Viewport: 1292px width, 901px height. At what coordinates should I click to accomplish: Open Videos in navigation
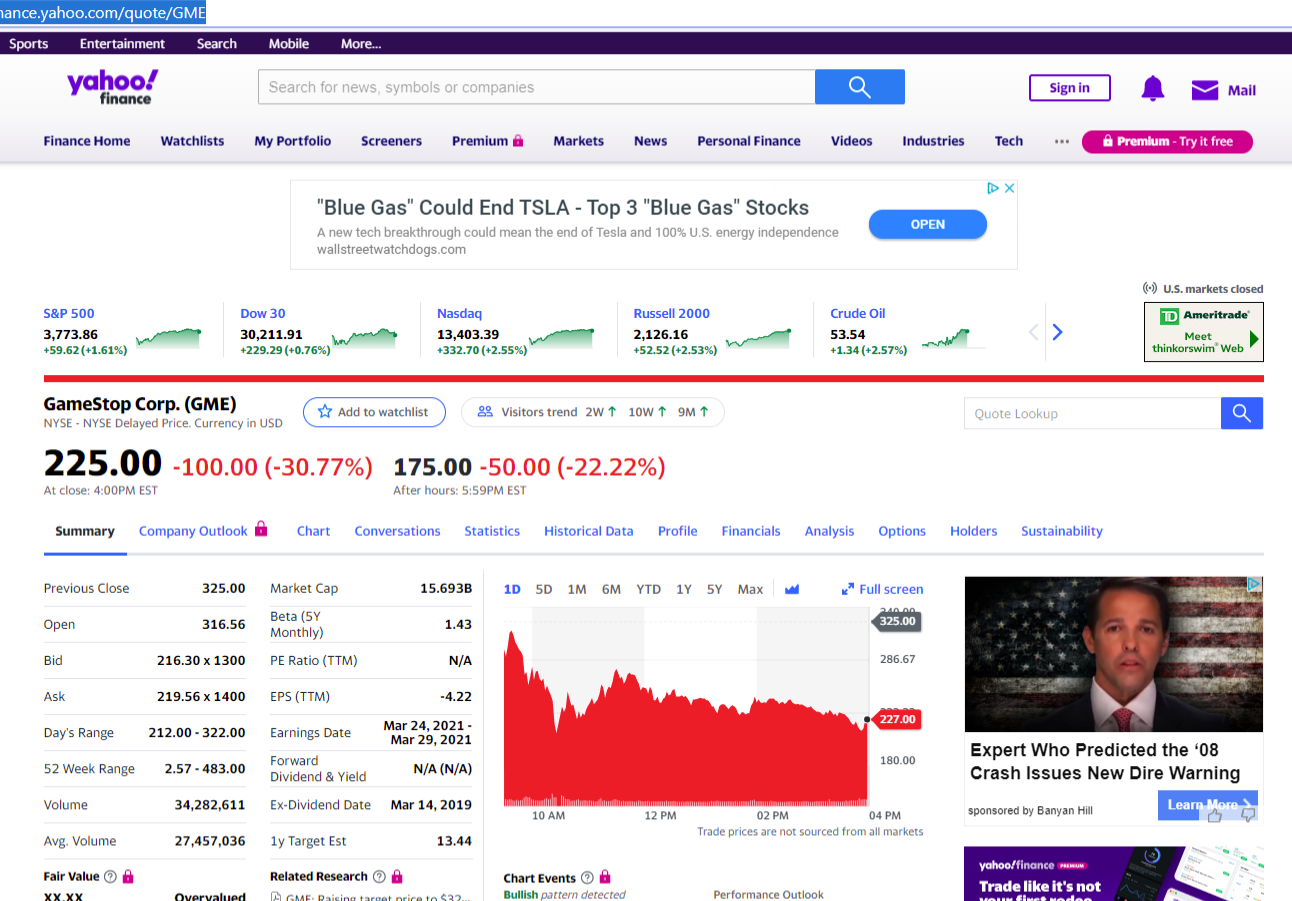click(852, 141)
